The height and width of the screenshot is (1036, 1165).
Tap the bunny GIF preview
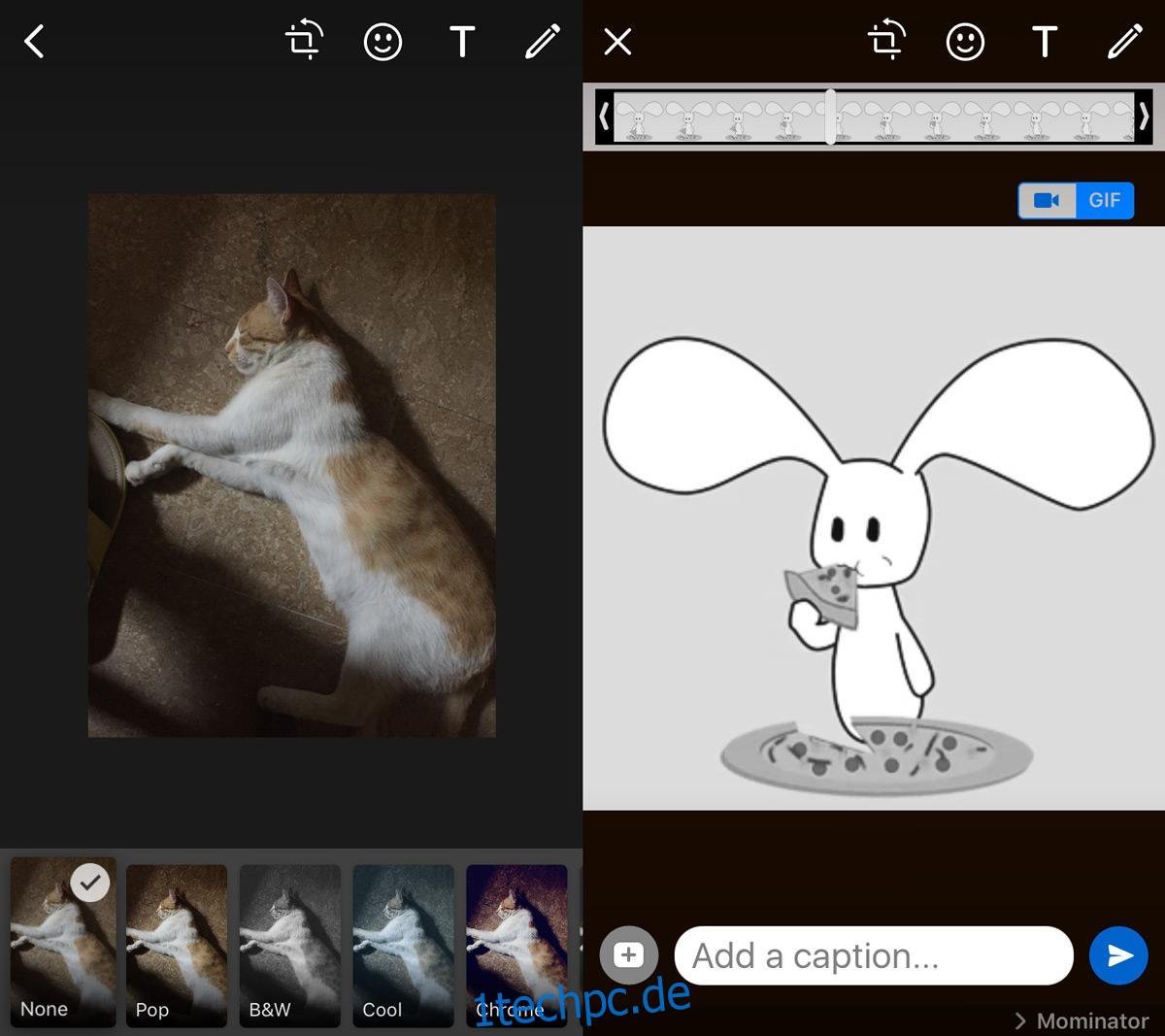point(874,518)
